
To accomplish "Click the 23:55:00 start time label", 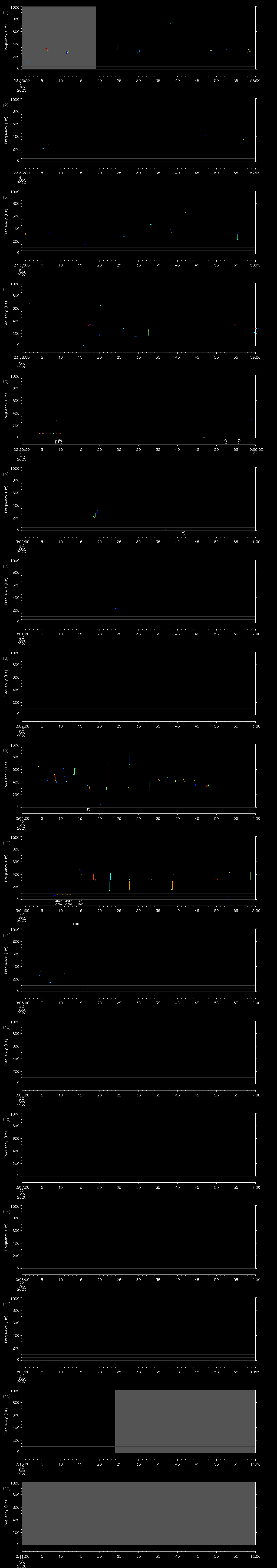I will [21, 80].
